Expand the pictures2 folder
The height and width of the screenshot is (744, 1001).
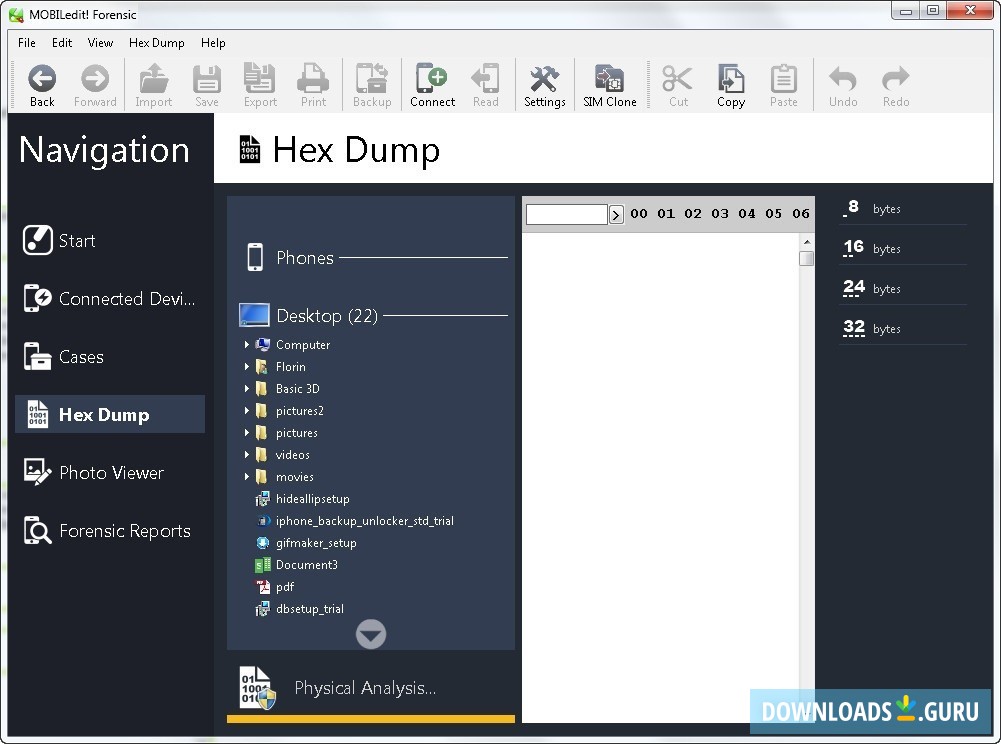tap(246, 411)
